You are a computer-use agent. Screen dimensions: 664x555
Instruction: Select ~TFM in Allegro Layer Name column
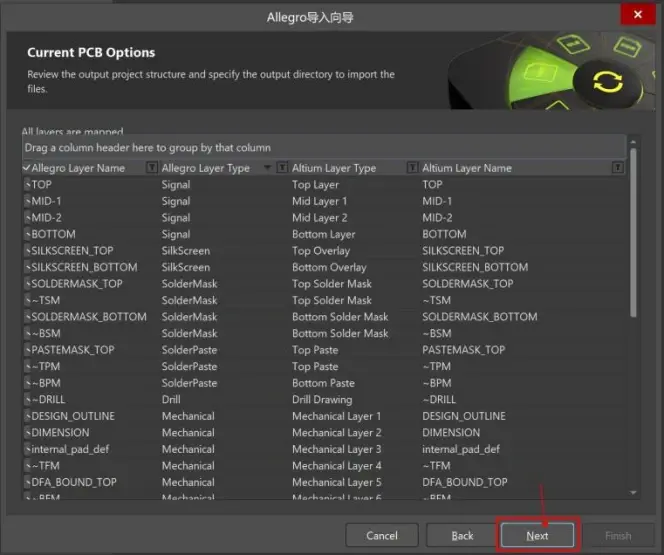click(46, 465)
